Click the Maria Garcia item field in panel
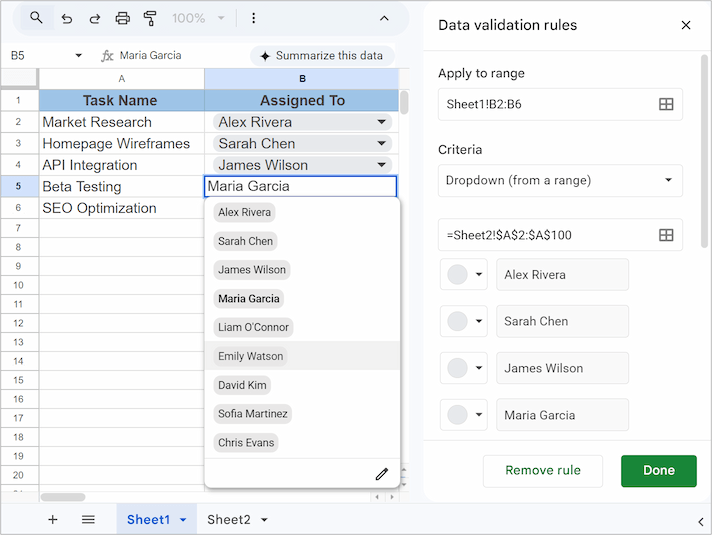This screenshot has width=712, height=535. click(x=562, y=415)
